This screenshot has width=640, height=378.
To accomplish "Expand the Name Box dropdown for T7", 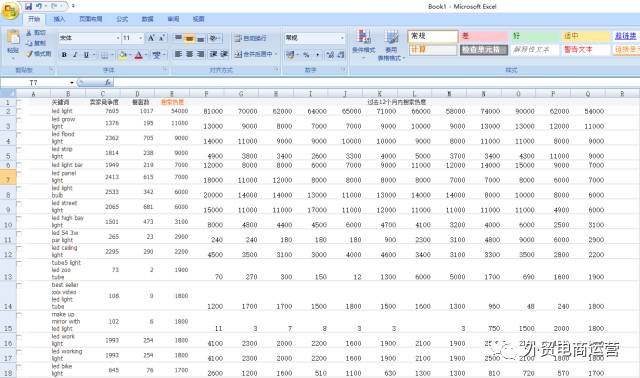I will point(72,82).
